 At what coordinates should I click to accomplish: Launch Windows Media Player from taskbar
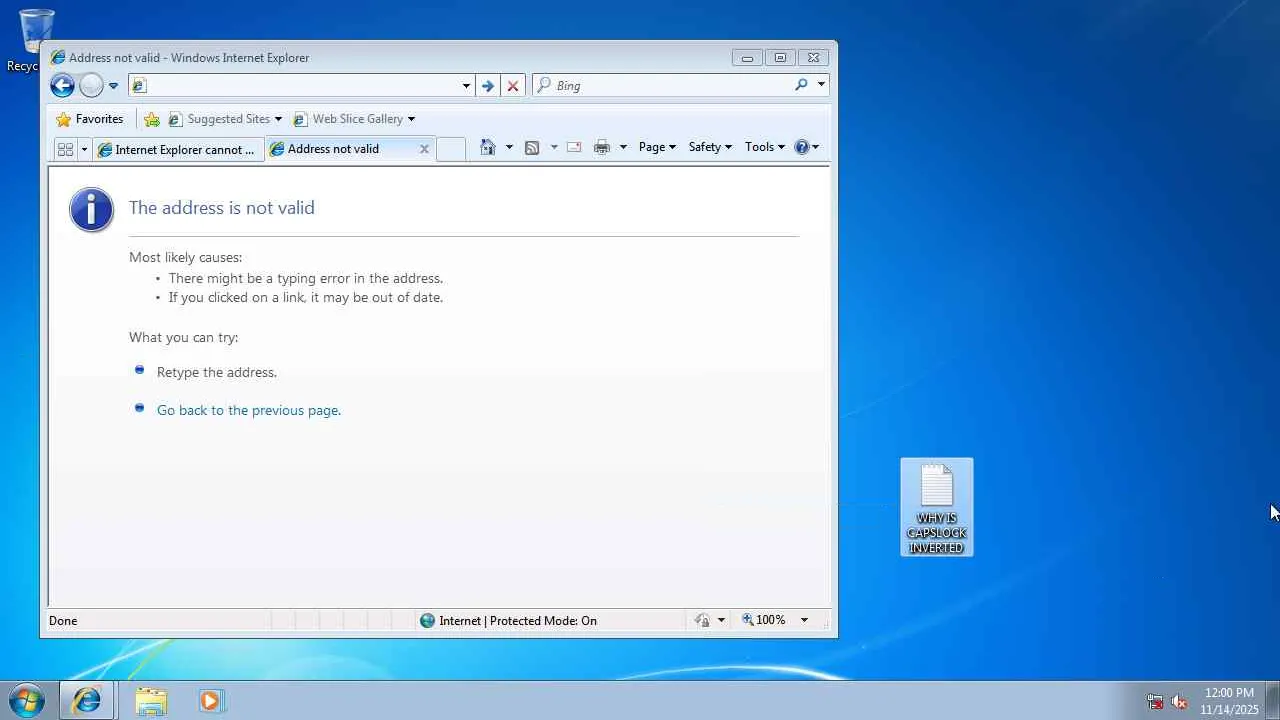click(x=211, y=701)
